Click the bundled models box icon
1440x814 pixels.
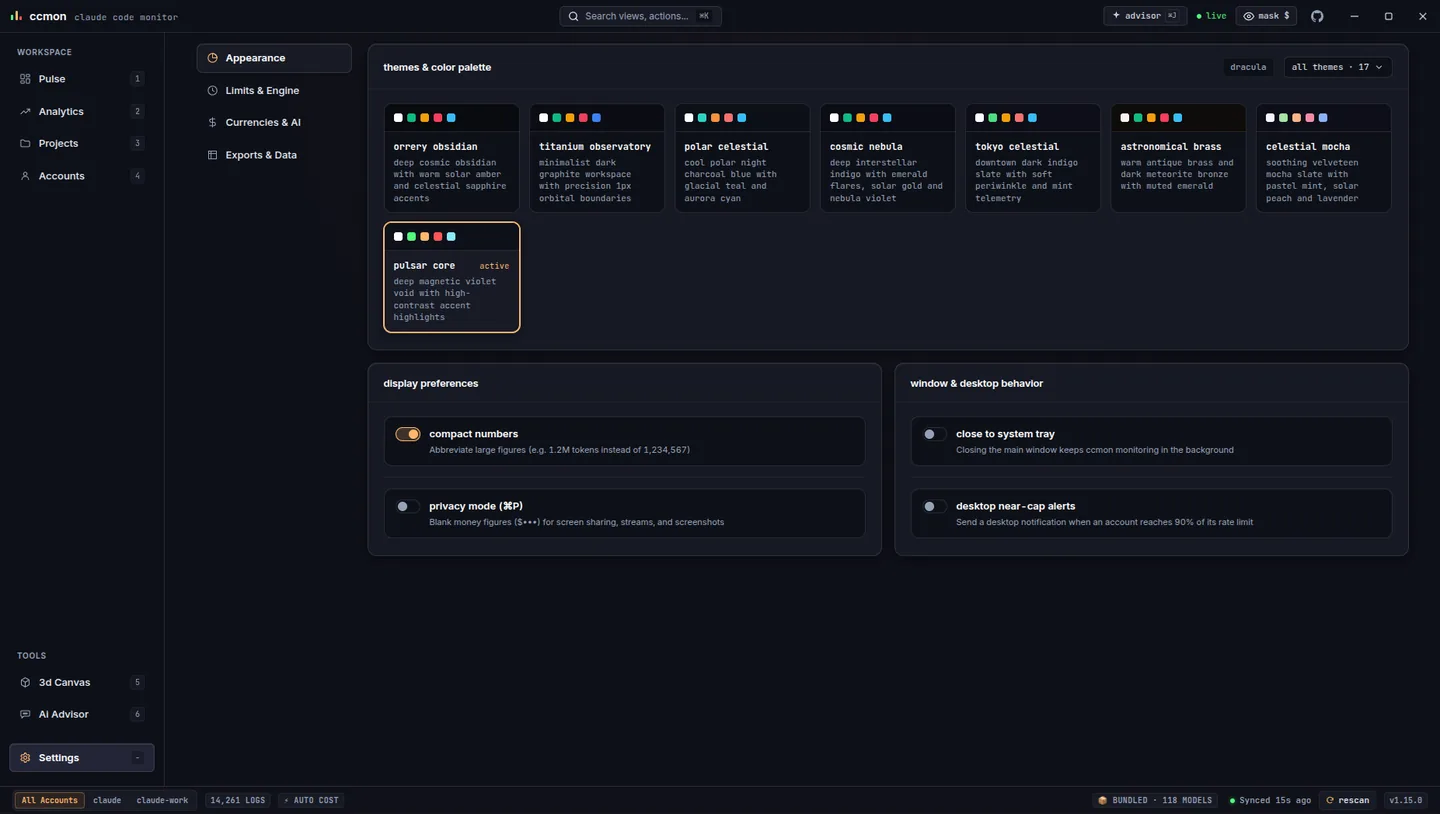click(x=1103, y=800)
